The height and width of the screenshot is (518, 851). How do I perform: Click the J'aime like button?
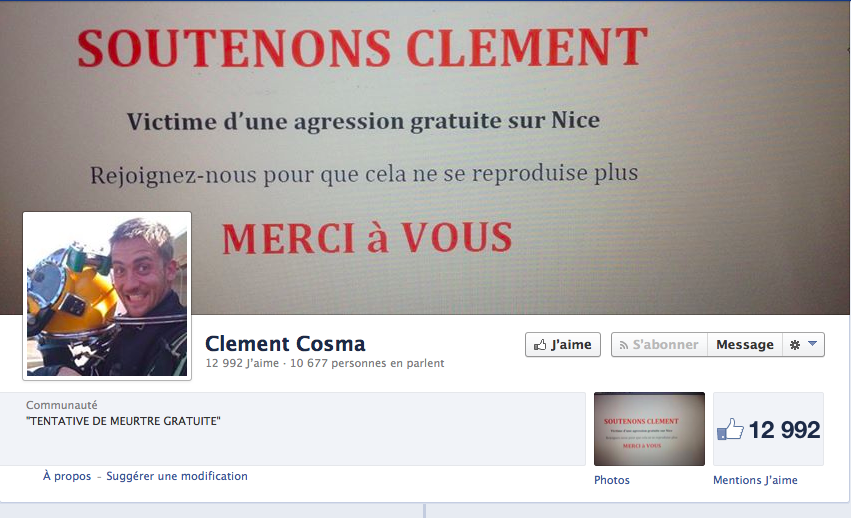click(563, 345)
